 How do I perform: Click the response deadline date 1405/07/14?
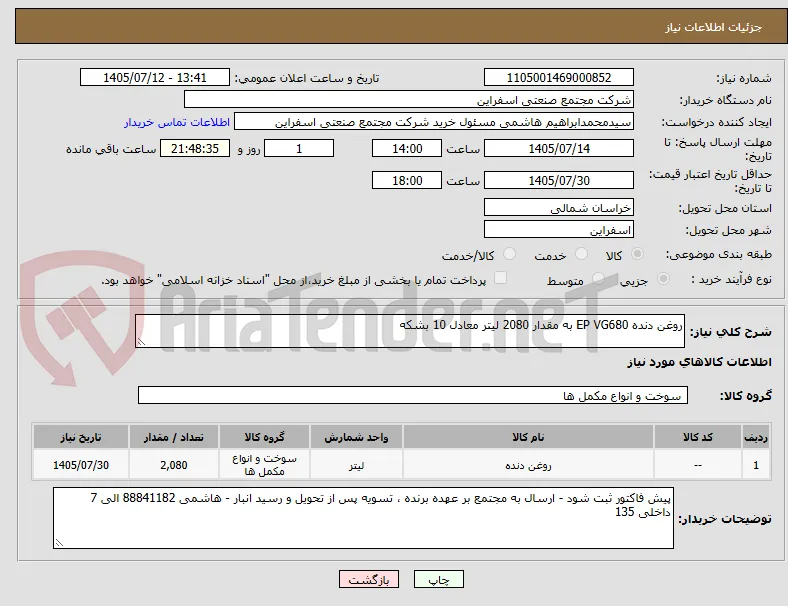pyautogui.click(x=558, y=148)
